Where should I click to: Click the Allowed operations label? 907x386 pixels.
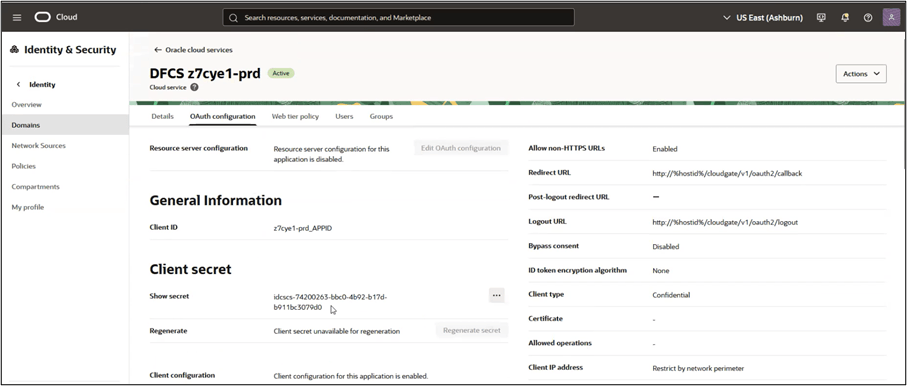560,343
